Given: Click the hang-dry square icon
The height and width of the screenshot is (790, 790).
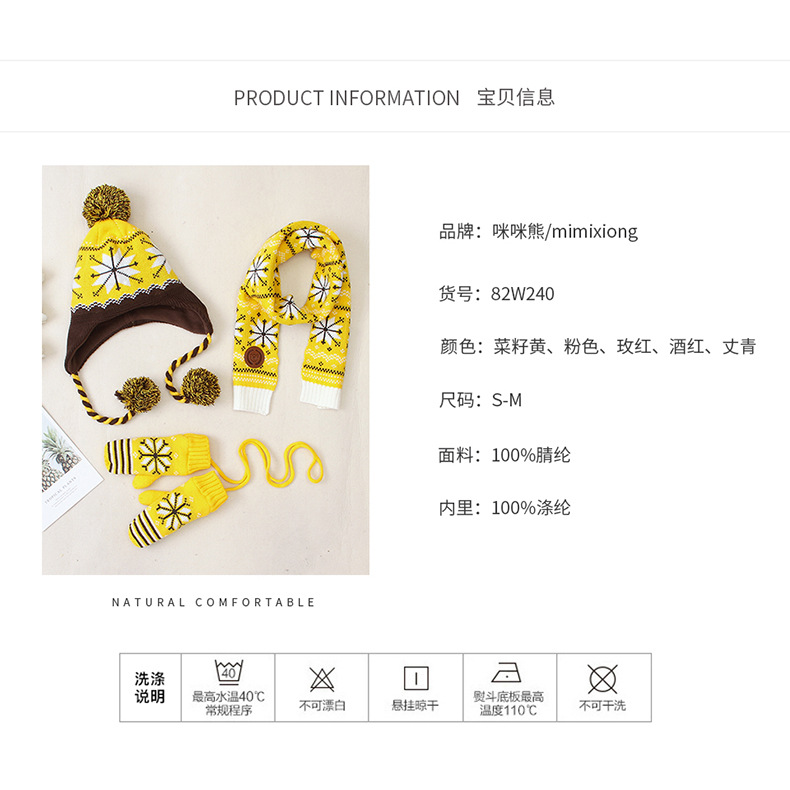Looking at the screenshot, I should tap(416, 678).
